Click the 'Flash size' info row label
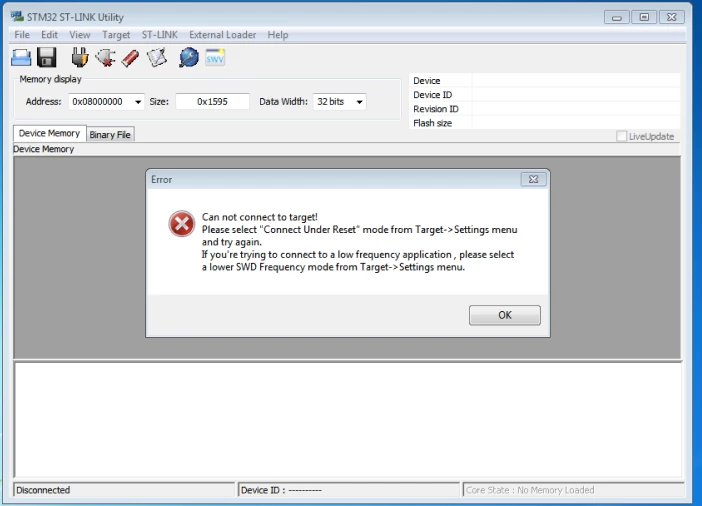 [x=432, y=123]
